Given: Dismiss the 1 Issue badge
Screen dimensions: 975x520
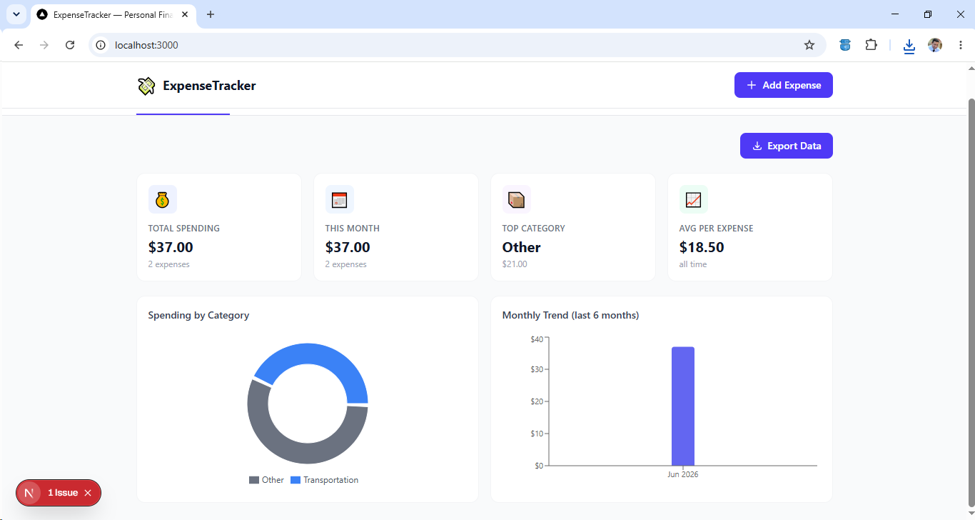Looking at the screenshot, I should click(x=88, y=493).
